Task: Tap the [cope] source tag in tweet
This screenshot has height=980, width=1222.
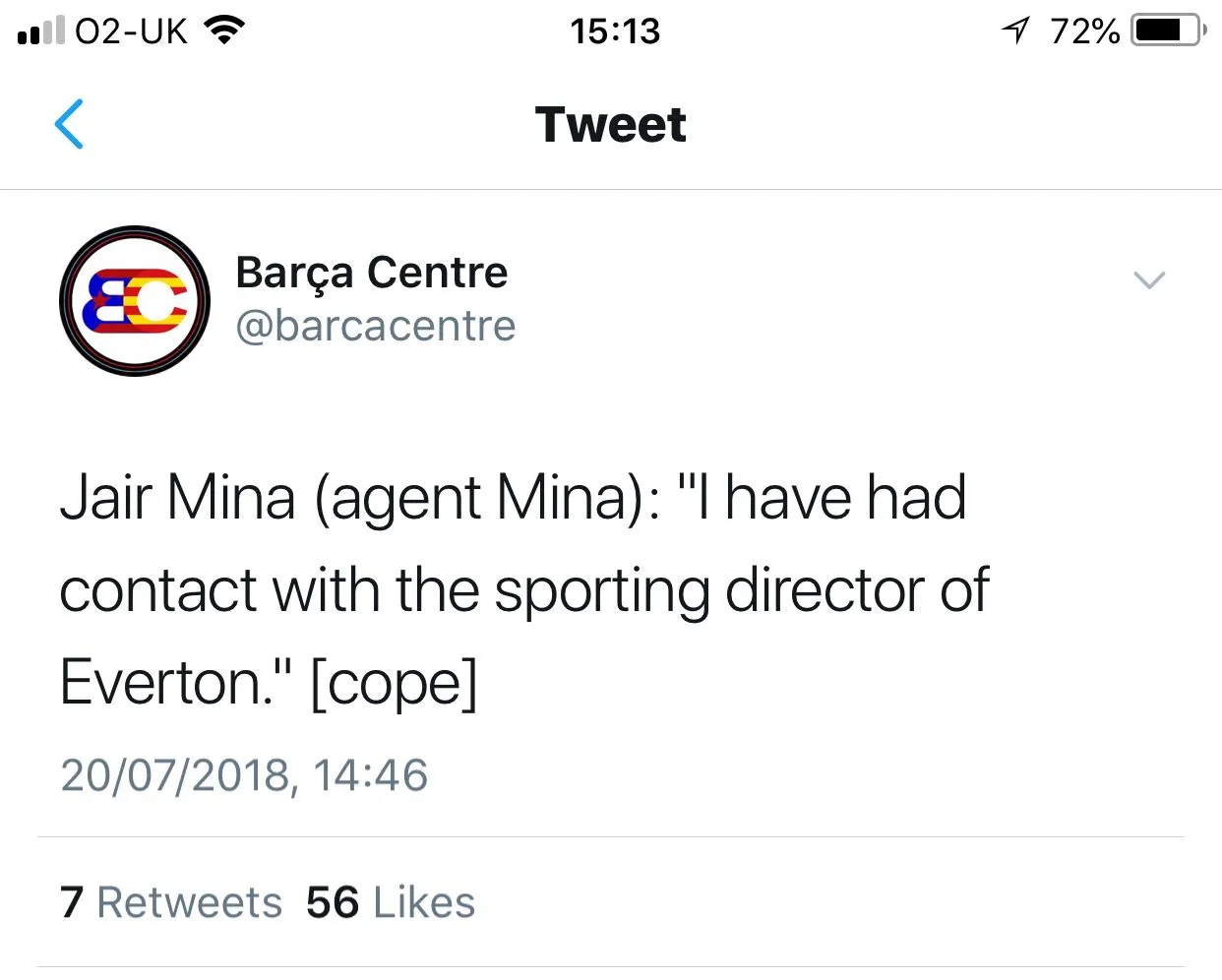Action: (x=394, y=683)
